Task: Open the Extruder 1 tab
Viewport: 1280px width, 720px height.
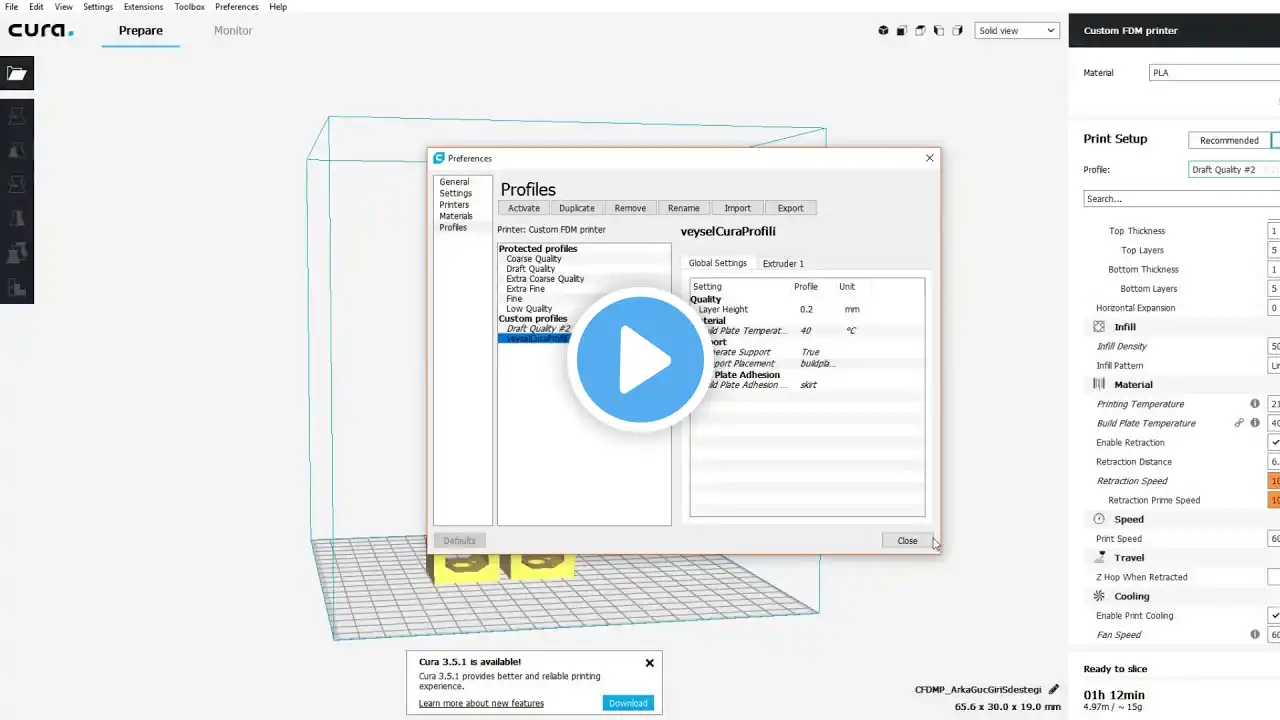Action: pos(783,264)
